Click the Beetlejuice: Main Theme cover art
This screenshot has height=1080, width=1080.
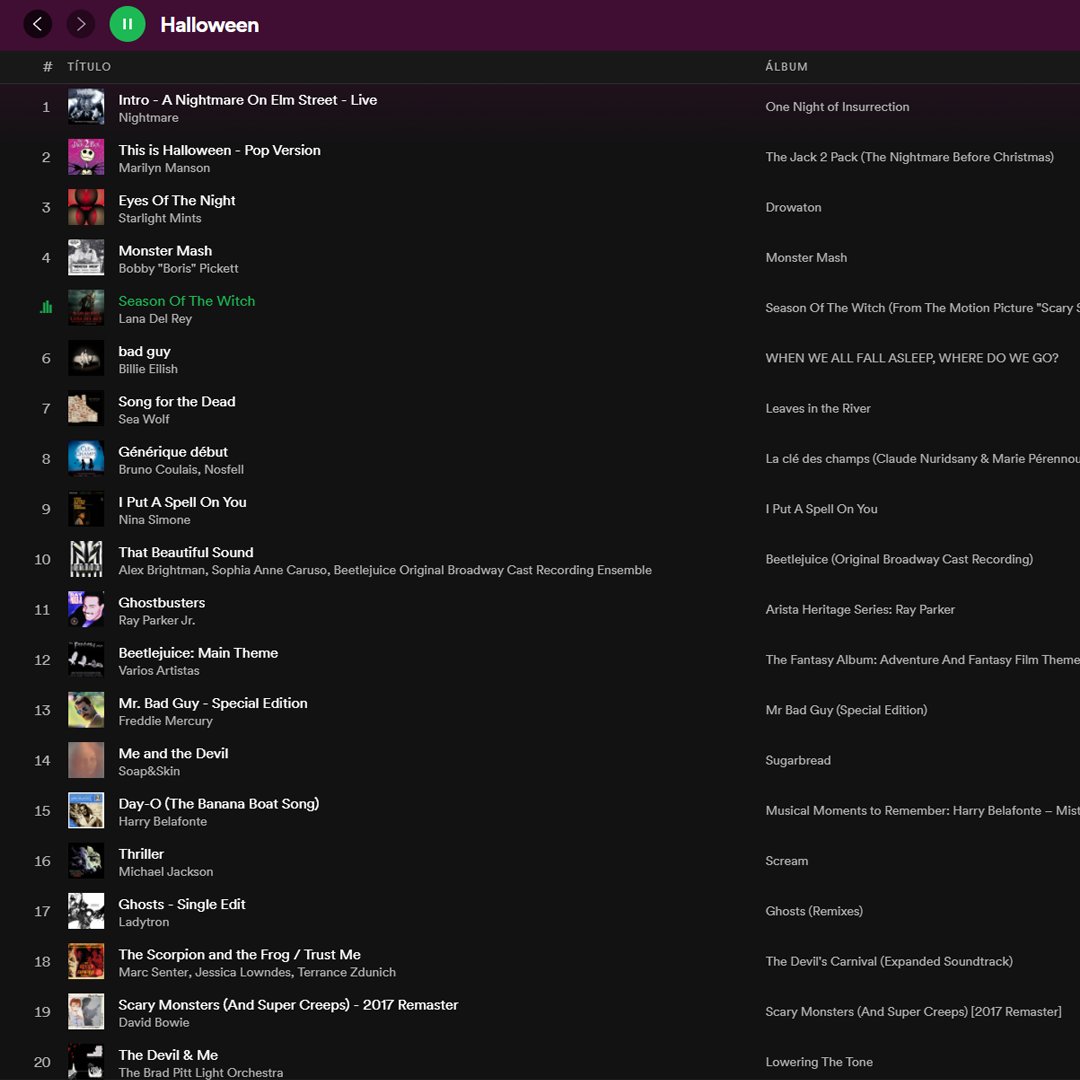tap(86, 660)
